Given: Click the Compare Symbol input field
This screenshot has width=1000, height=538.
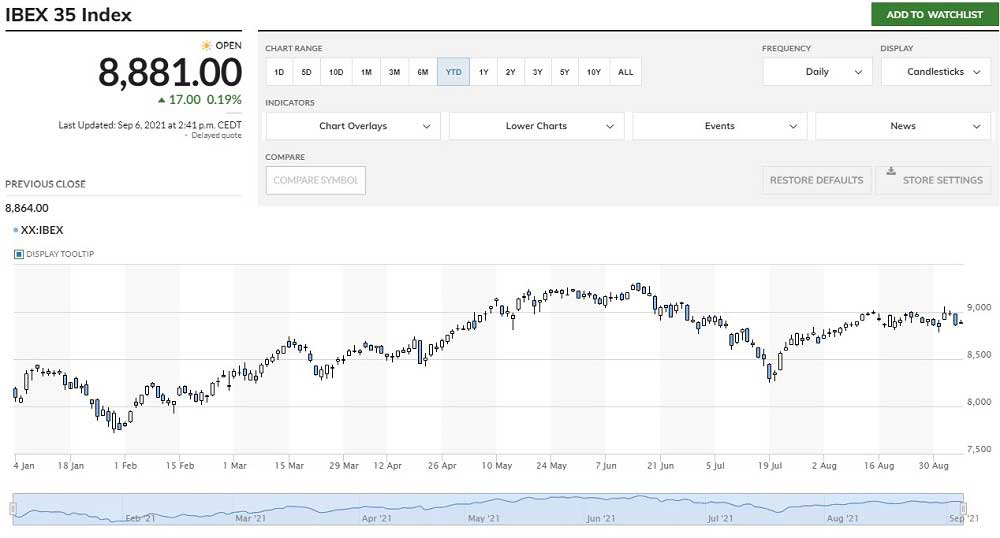Looking at the screenshot, I should pos(316,180).
